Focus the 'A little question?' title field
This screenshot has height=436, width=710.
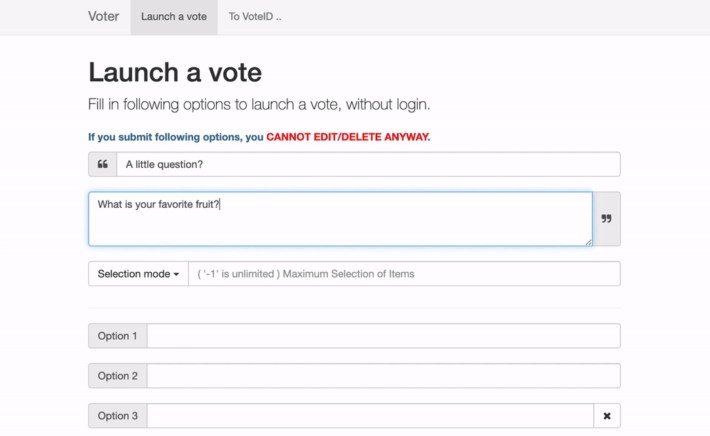coord(367,164)
